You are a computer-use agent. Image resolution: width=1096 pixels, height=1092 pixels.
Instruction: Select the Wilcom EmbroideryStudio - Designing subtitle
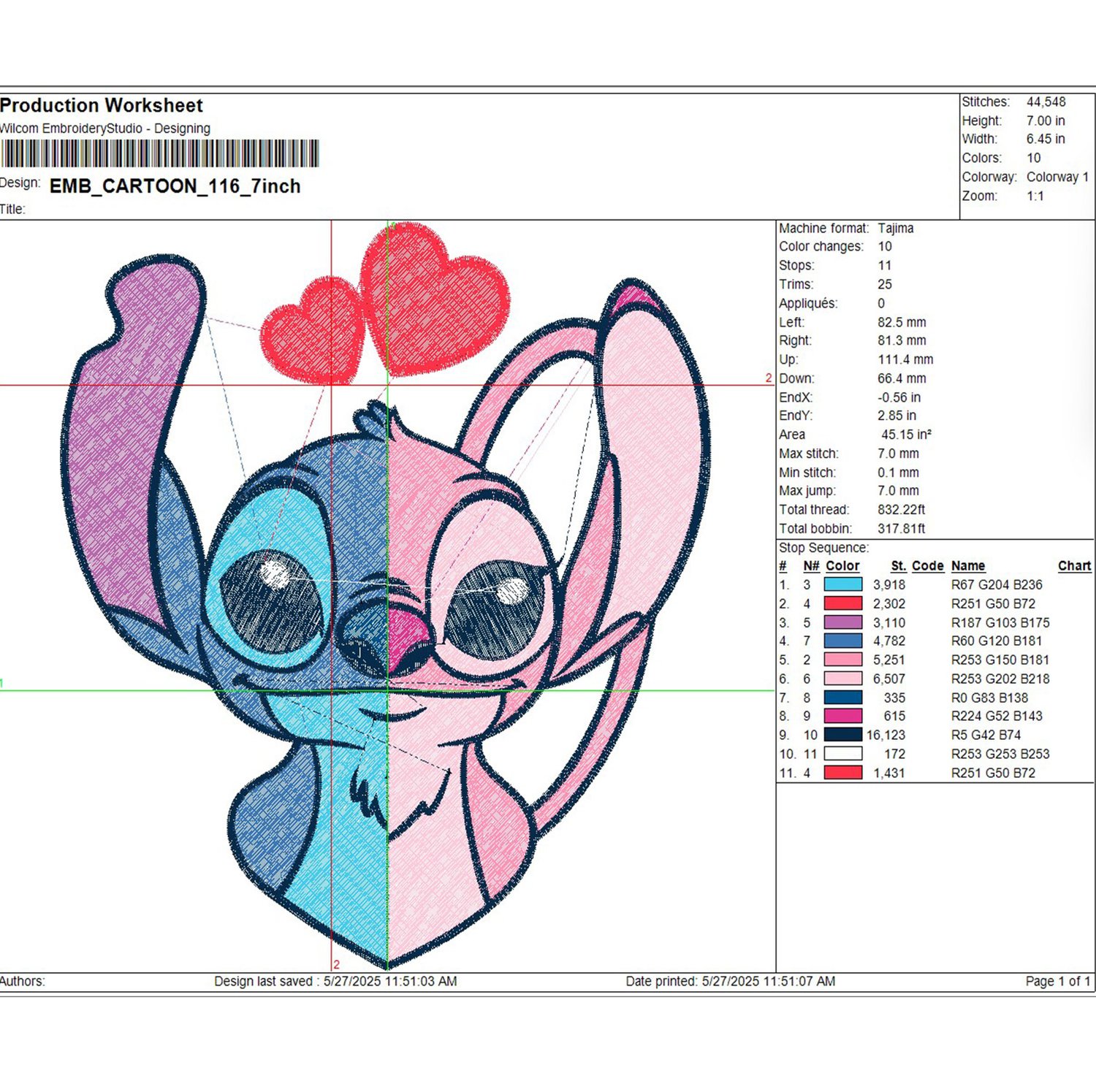click(105, 129)
